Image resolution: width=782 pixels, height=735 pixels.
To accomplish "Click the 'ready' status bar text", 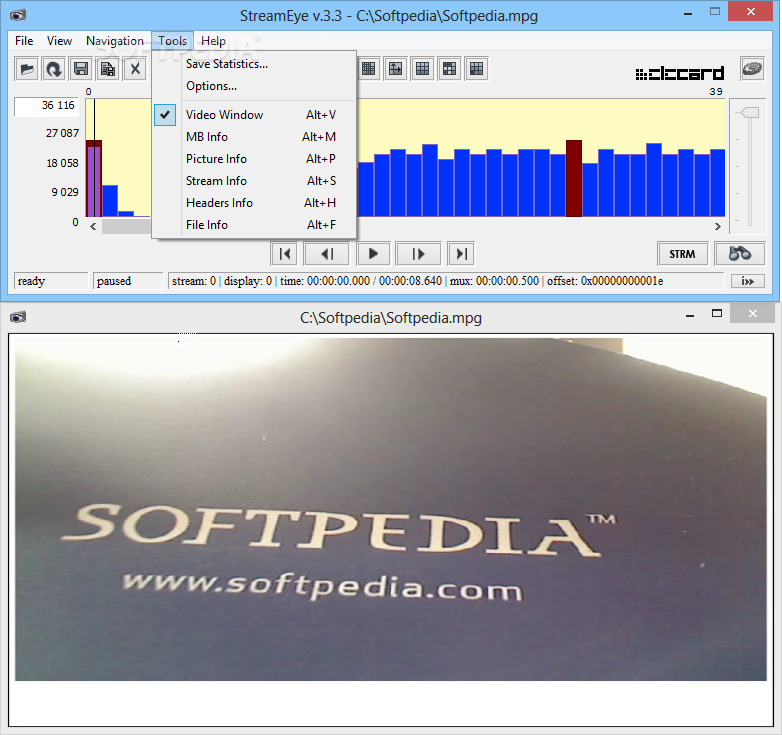I will 31,281.
